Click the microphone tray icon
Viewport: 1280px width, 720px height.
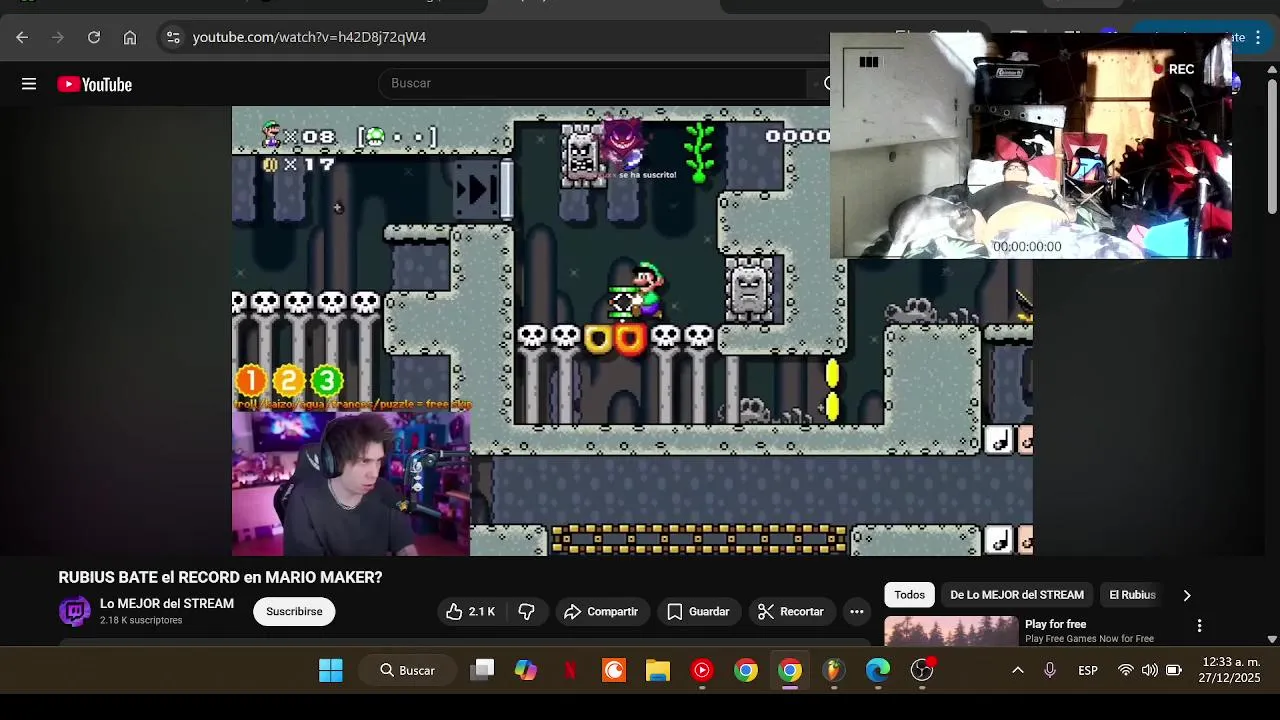pyautogui.click(x=1050, y=670)
